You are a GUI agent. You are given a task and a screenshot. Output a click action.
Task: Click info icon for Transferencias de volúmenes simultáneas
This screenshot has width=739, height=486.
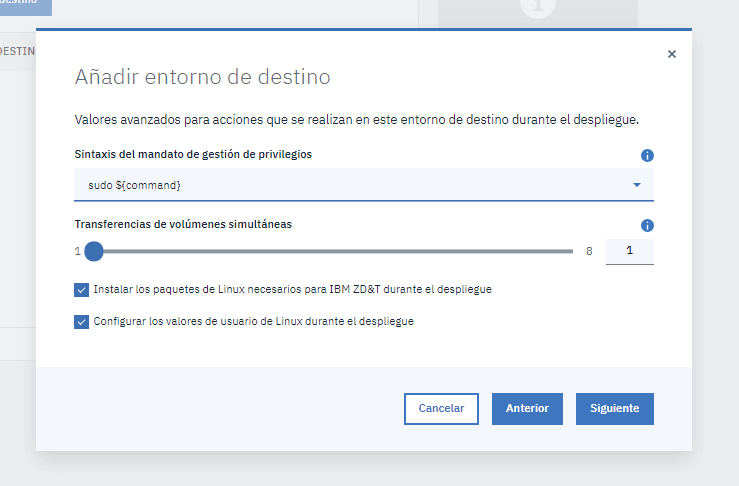[x=647, y=226]
